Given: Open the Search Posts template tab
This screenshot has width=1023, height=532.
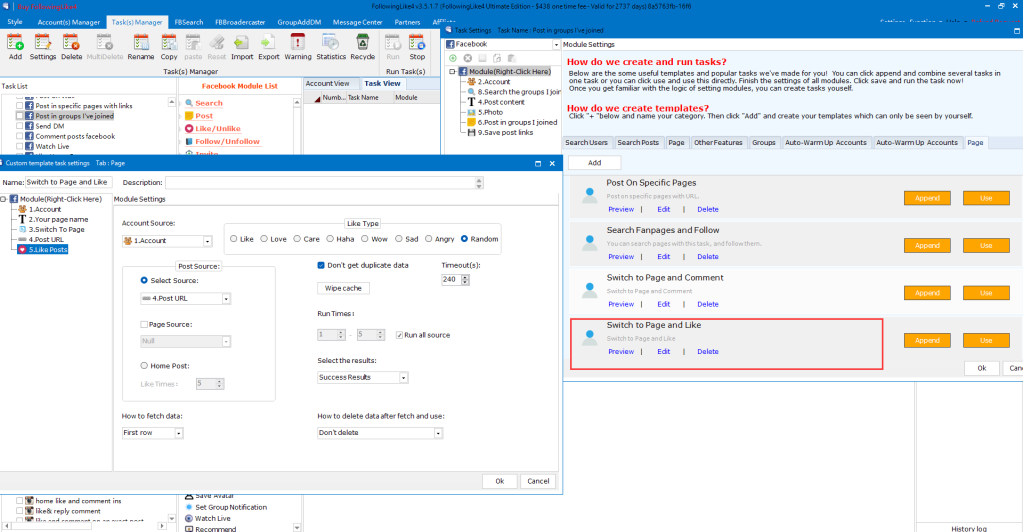Looking at the screenshot, I should 637,142.
